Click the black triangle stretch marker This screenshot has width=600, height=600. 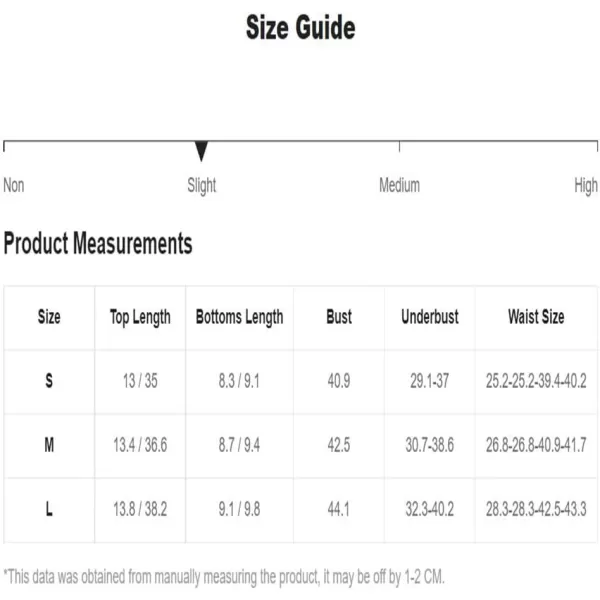201,151
